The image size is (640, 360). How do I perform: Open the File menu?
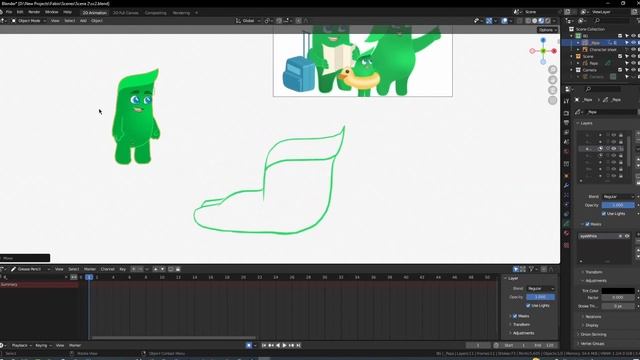point(9,12)
